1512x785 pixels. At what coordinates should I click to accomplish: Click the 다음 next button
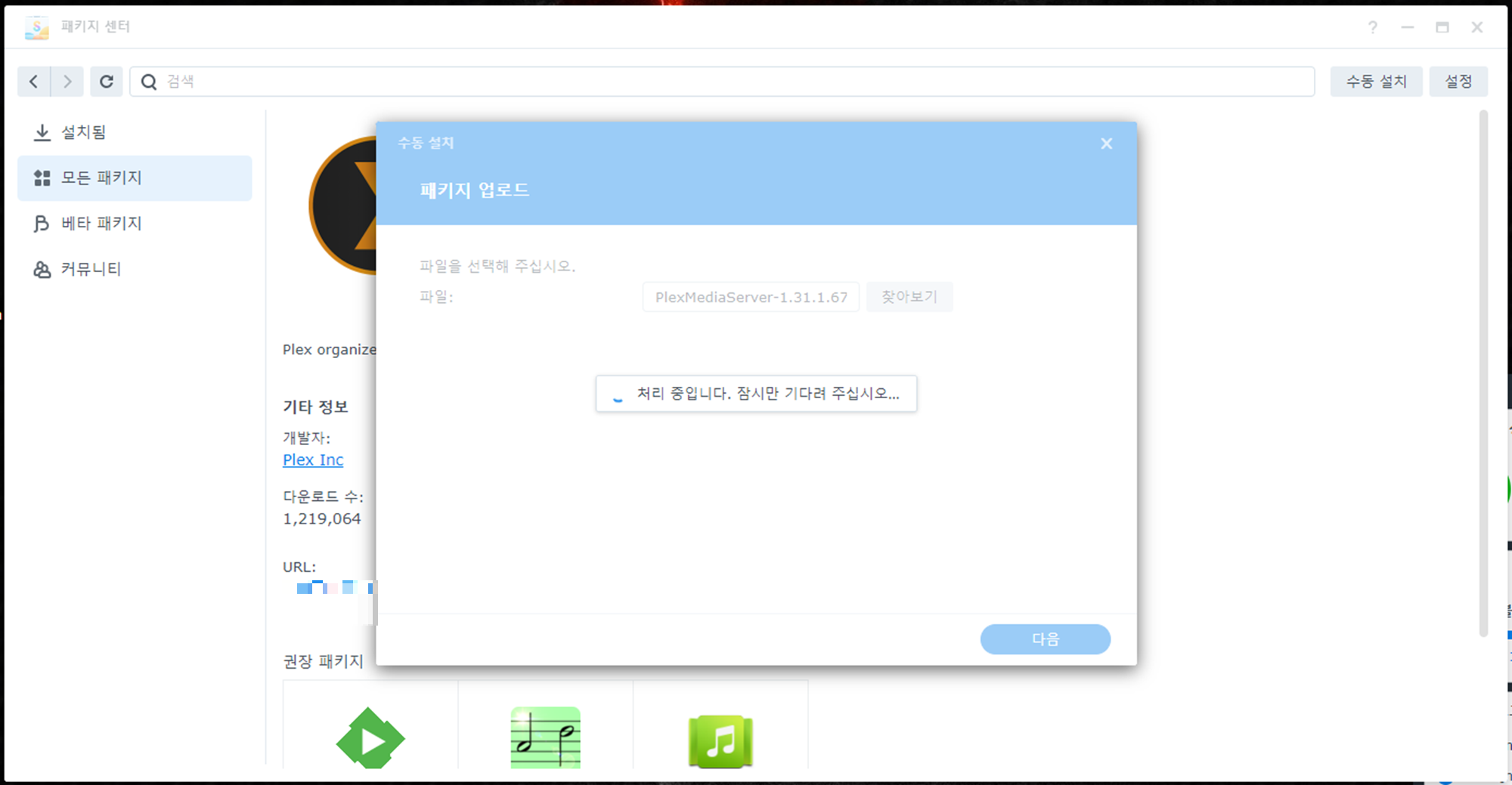[x=1046, y=639]
